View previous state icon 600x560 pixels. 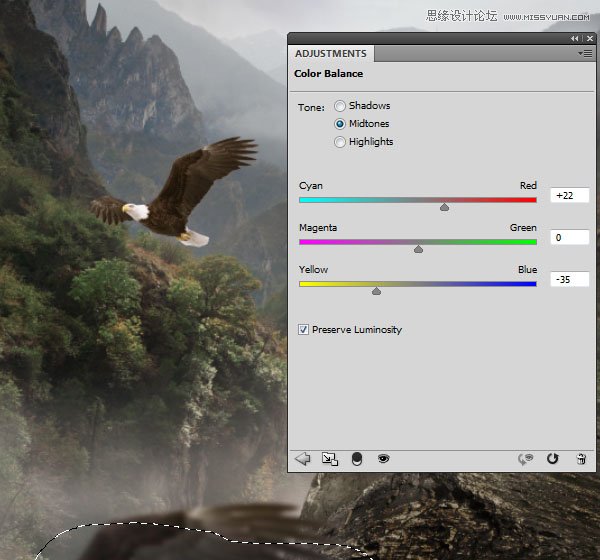[526, 459]
